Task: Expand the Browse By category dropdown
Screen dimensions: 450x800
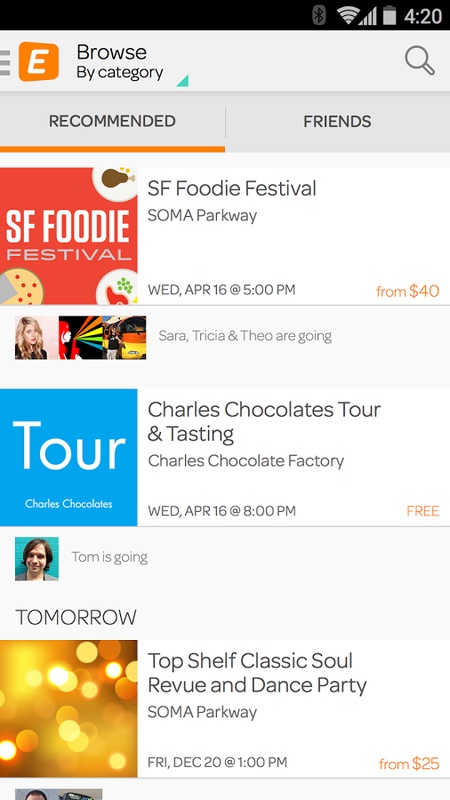Action: (120, 62)
